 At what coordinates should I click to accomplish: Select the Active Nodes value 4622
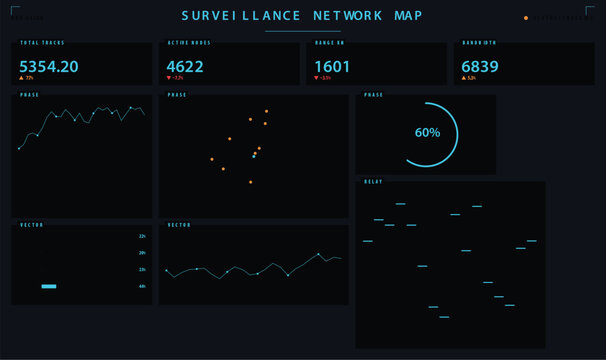point(185,67)
